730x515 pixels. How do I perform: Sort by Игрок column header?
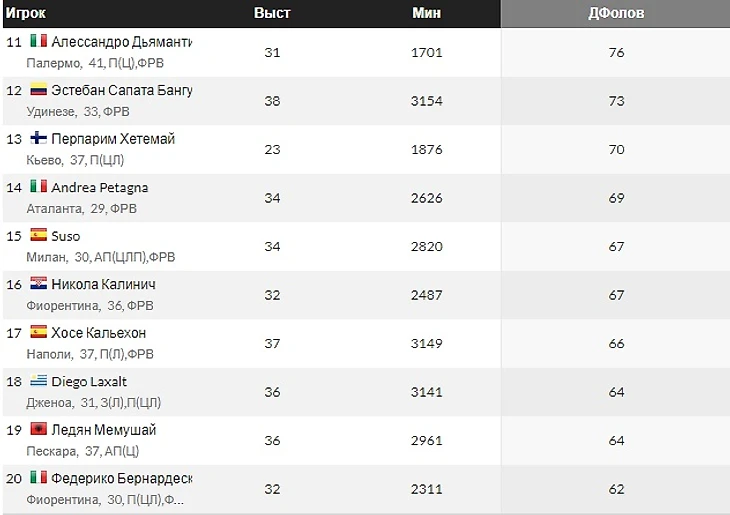(26, 13)
